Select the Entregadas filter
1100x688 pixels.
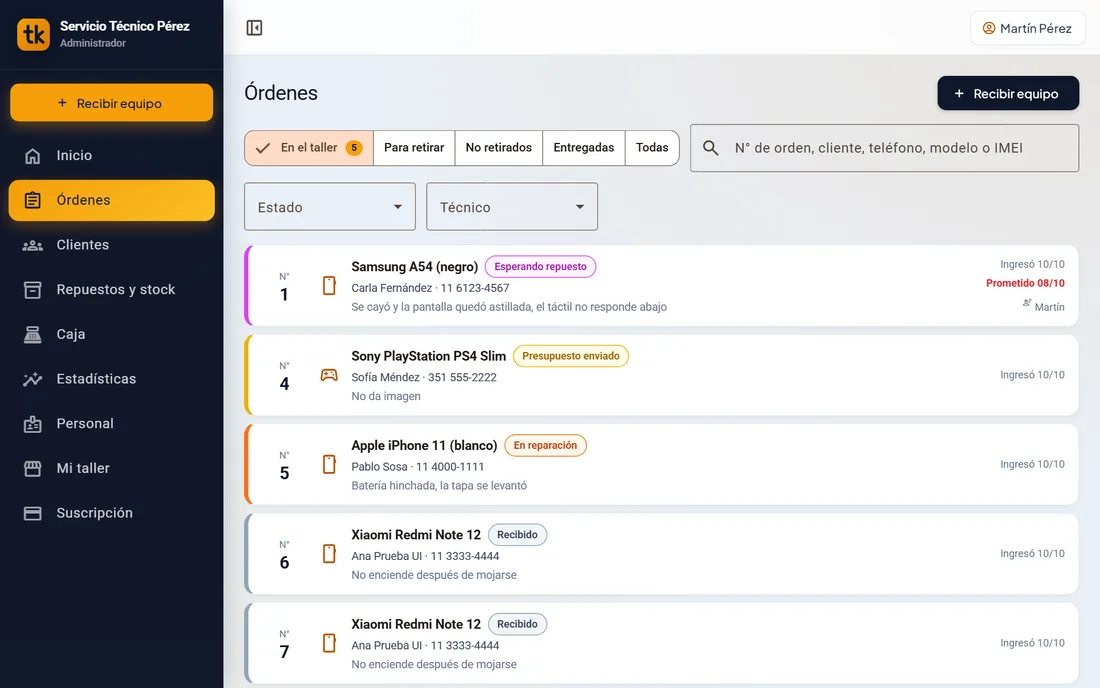pos(584,148)
